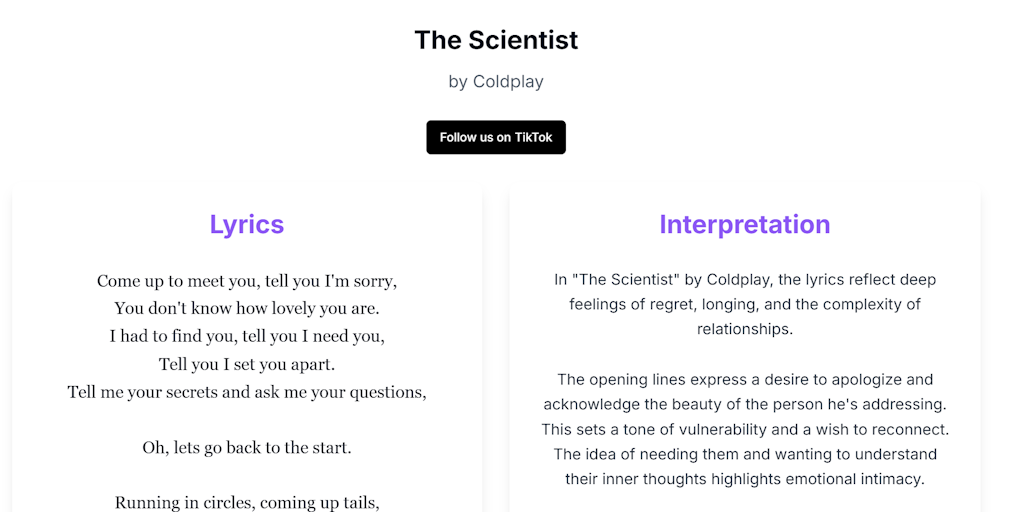Click lyric Running in circles, coming up tails
The width and height of the screenshot is (1024, 512).
247,503
